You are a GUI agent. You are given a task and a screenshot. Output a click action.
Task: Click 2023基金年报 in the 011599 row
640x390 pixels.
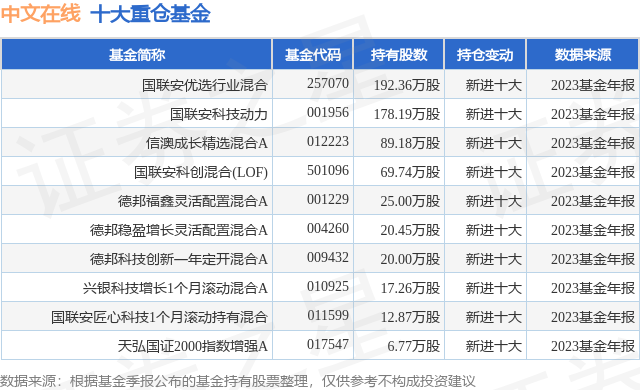point(593,317)
